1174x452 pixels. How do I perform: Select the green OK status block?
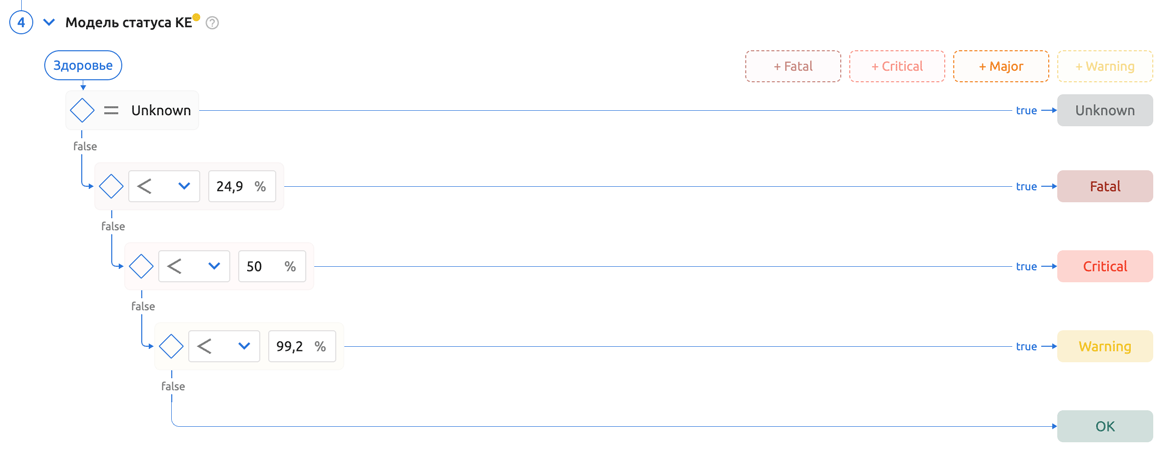coord(1105,427)
